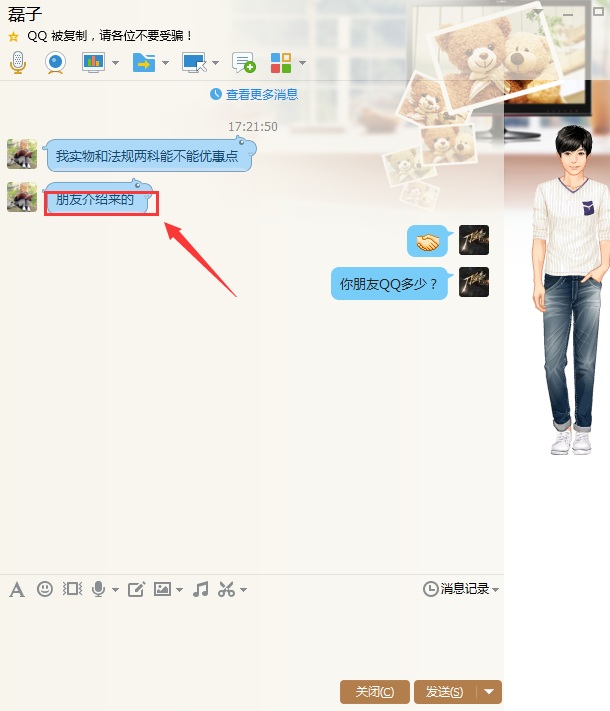This screenshot has height=711, width=610.
Task: Expand the remote desktop options arrow
Action: click(x=215, y=63)
